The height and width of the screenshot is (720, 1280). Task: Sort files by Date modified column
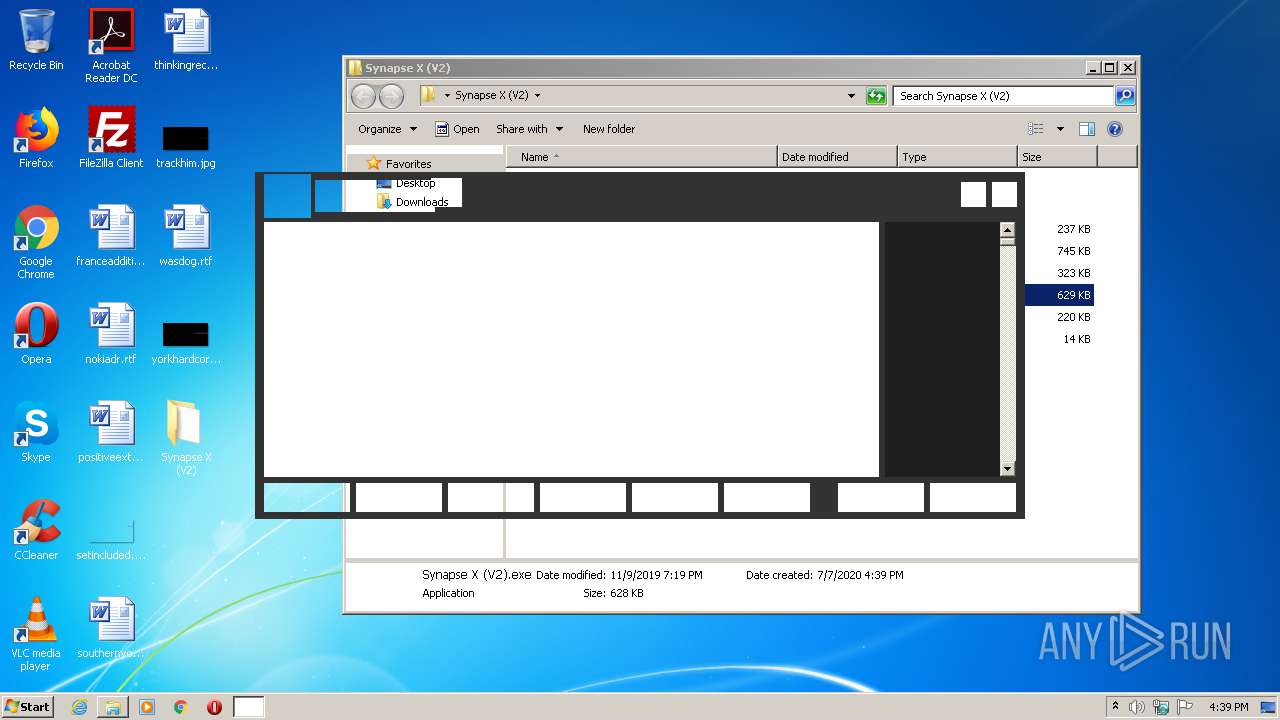coord(837,157)
